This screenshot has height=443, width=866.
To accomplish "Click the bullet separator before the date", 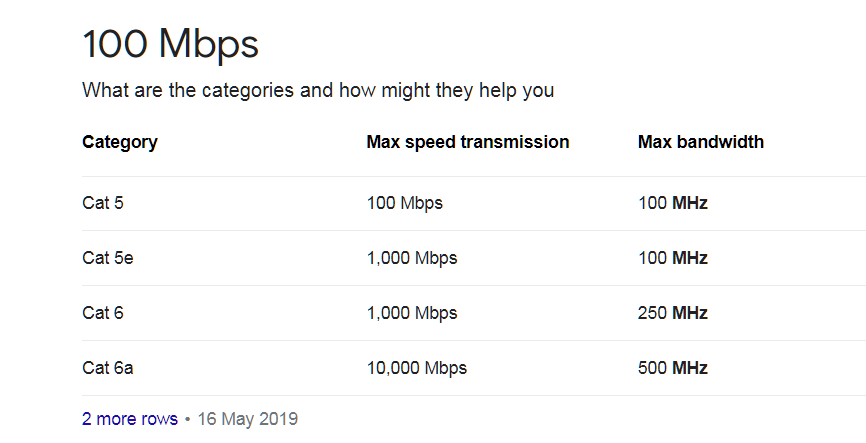I will click(x=187, y=419).
